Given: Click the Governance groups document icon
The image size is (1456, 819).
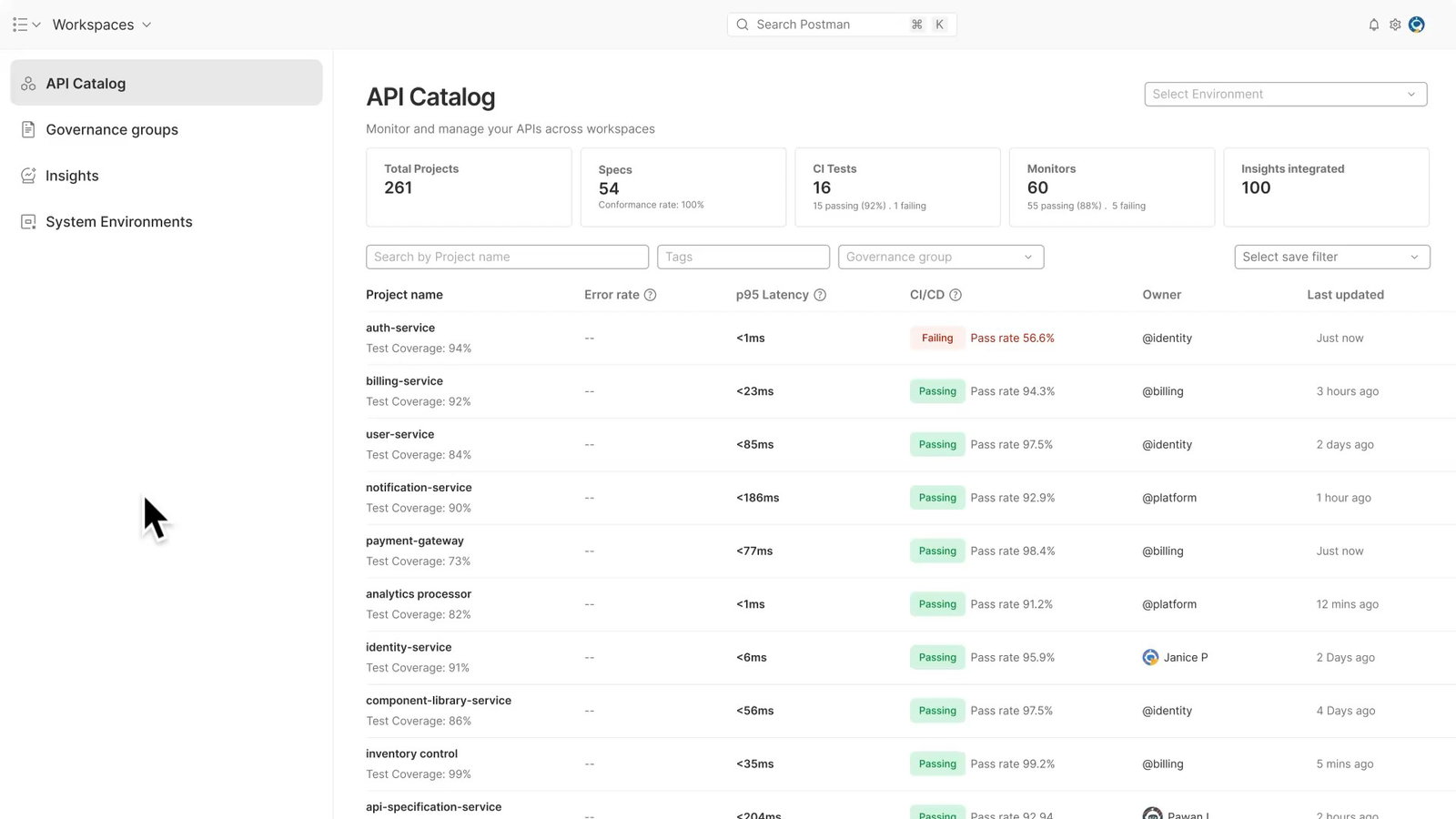Looking at the screenshot, I should [27, 129].
